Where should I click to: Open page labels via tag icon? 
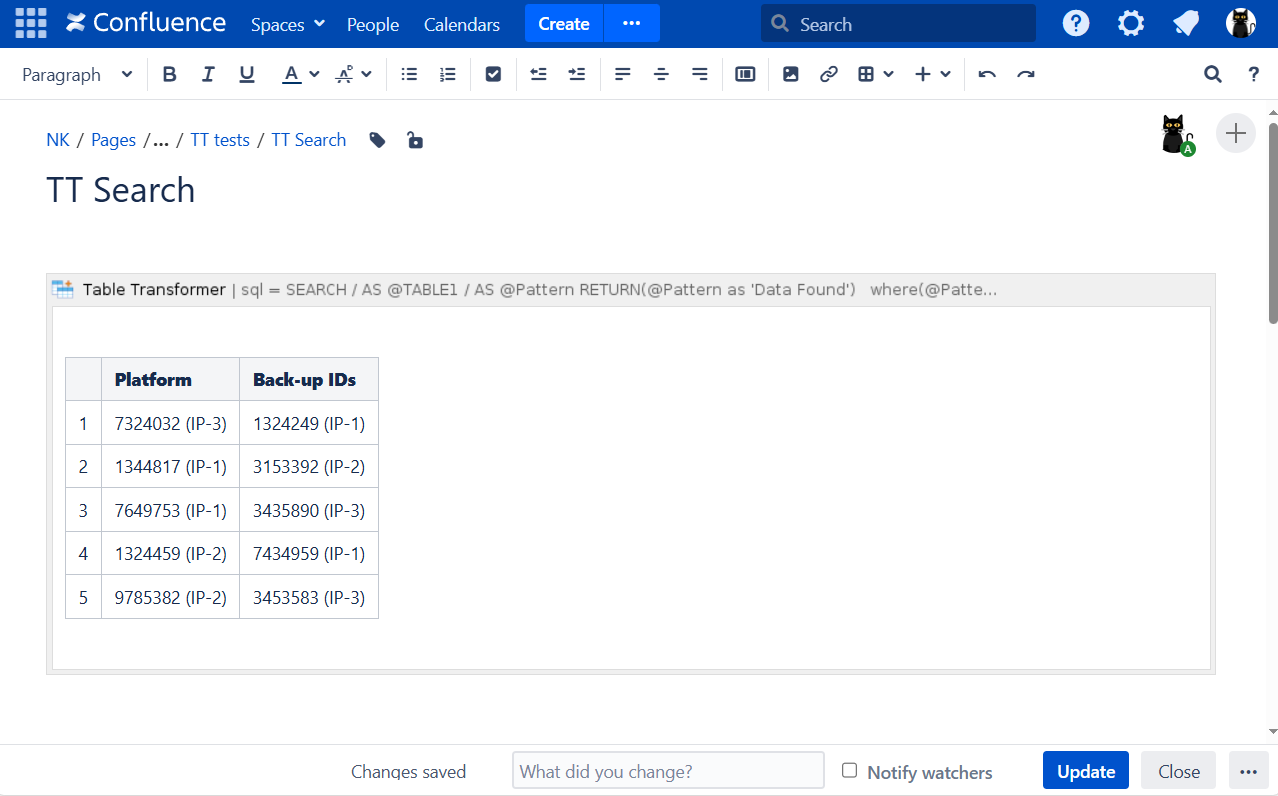tap(377, 140)
